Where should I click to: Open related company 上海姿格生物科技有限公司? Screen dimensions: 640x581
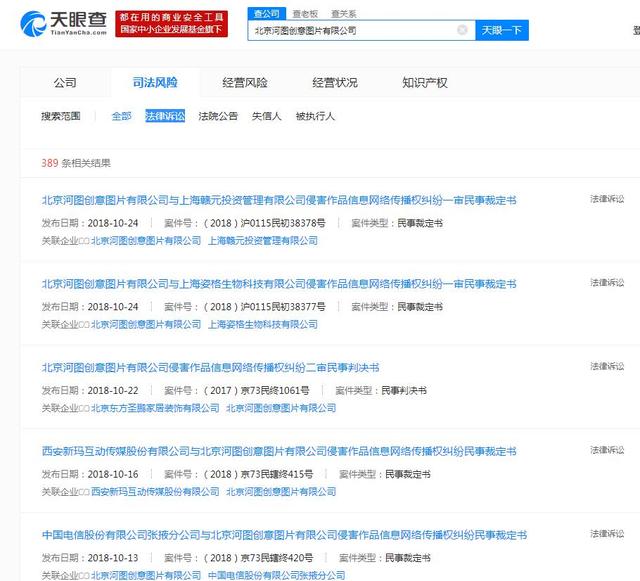[x=262, y=325]
